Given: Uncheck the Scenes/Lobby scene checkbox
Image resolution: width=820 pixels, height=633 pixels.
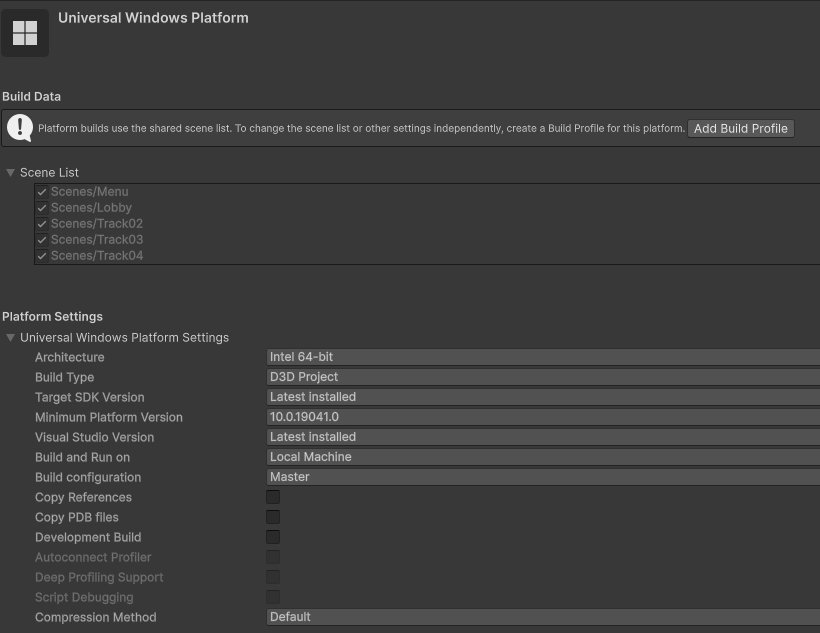Looking at the screenshot, I should click(42, 208).
